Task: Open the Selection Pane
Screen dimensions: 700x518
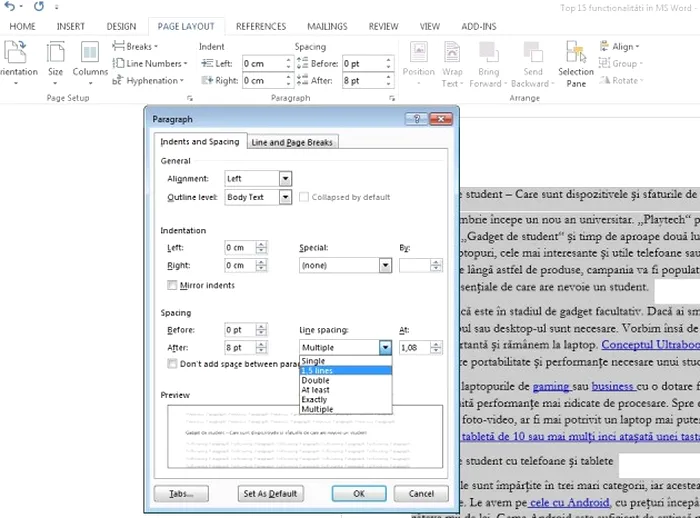Action: [576, 64]
